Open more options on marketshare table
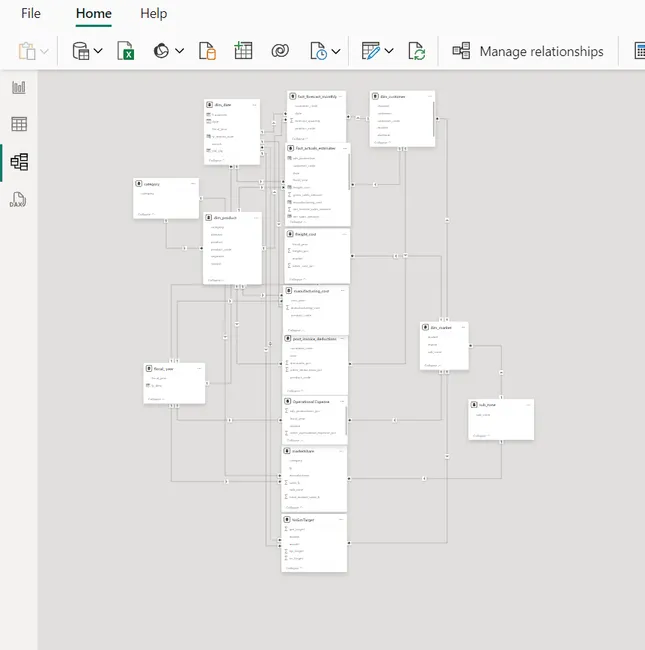Image resolution: width=645 pixels, height=650 pixels. coord(341,451)
